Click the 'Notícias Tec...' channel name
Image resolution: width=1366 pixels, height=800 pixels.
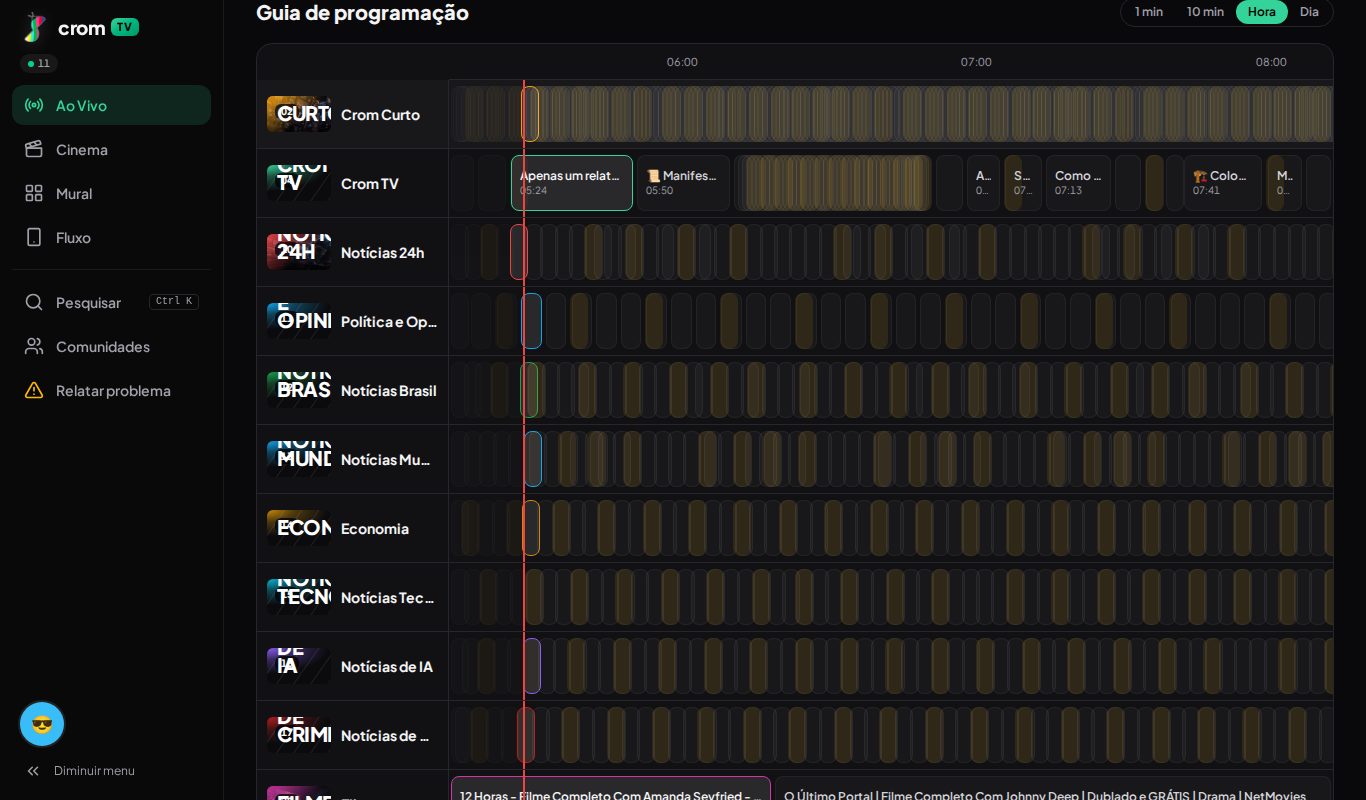(x=388, y=597)
